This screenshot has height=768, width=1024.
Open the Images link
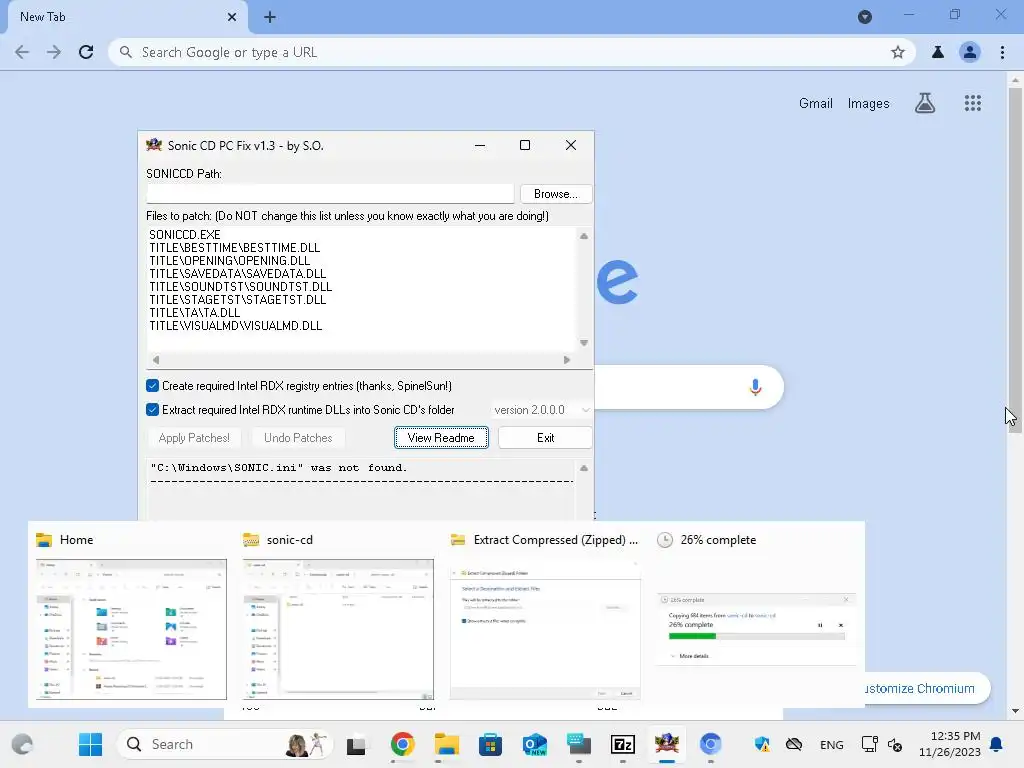point(869,103)
